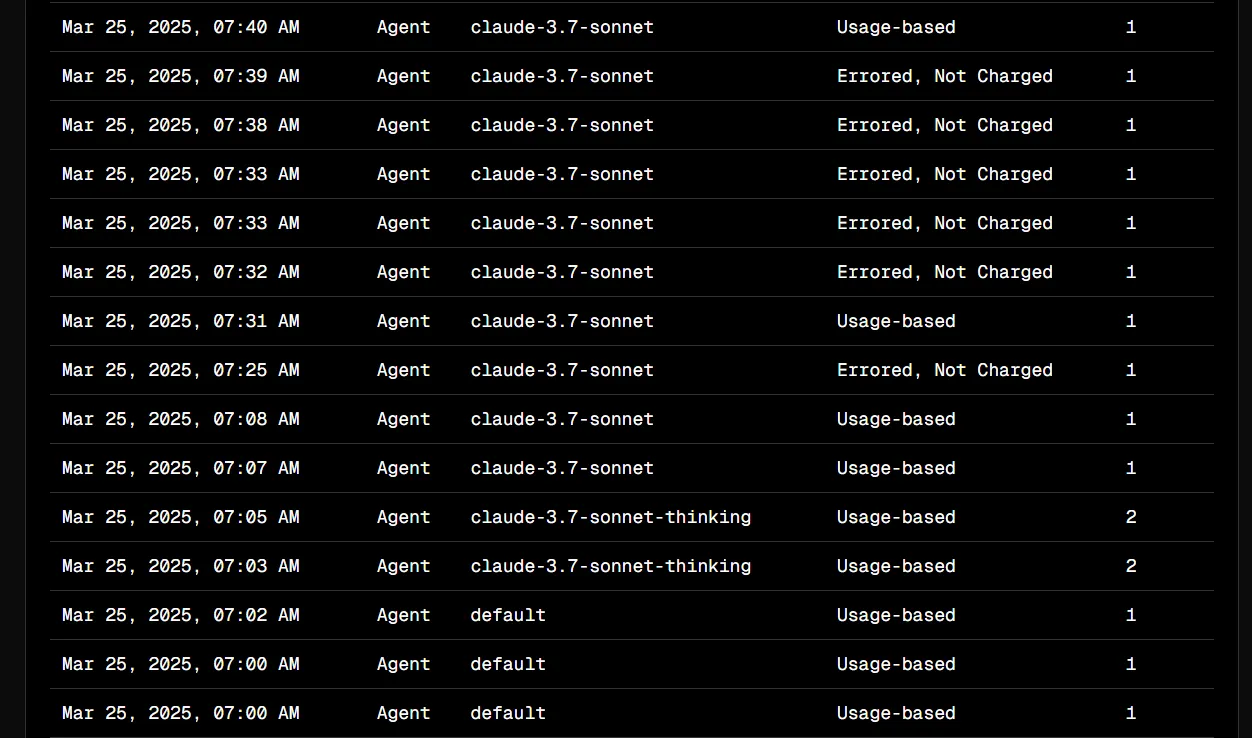Click claude-3.7-sonnet in the 07:32 AM row
Screen dimensions: 1252x738
point(562,272)
